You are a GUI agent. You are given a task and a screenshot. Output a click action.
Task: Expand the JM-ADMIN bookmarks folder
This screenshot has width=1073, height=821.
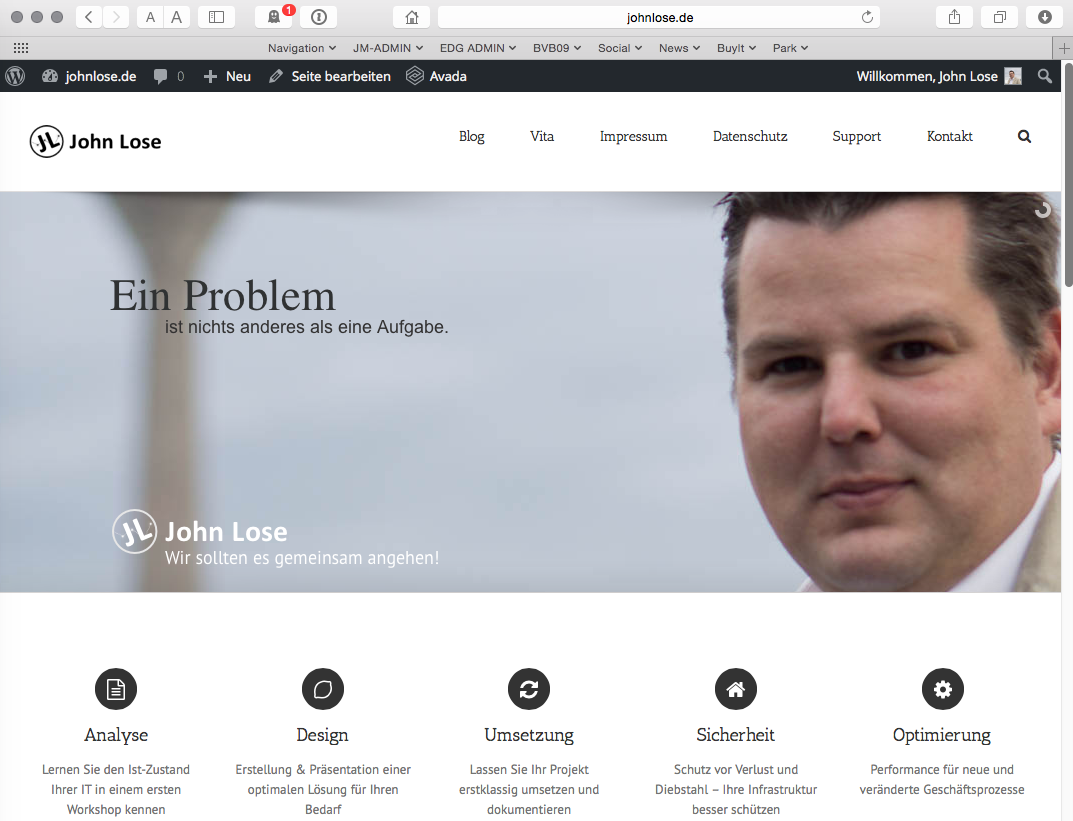(388, 48)
